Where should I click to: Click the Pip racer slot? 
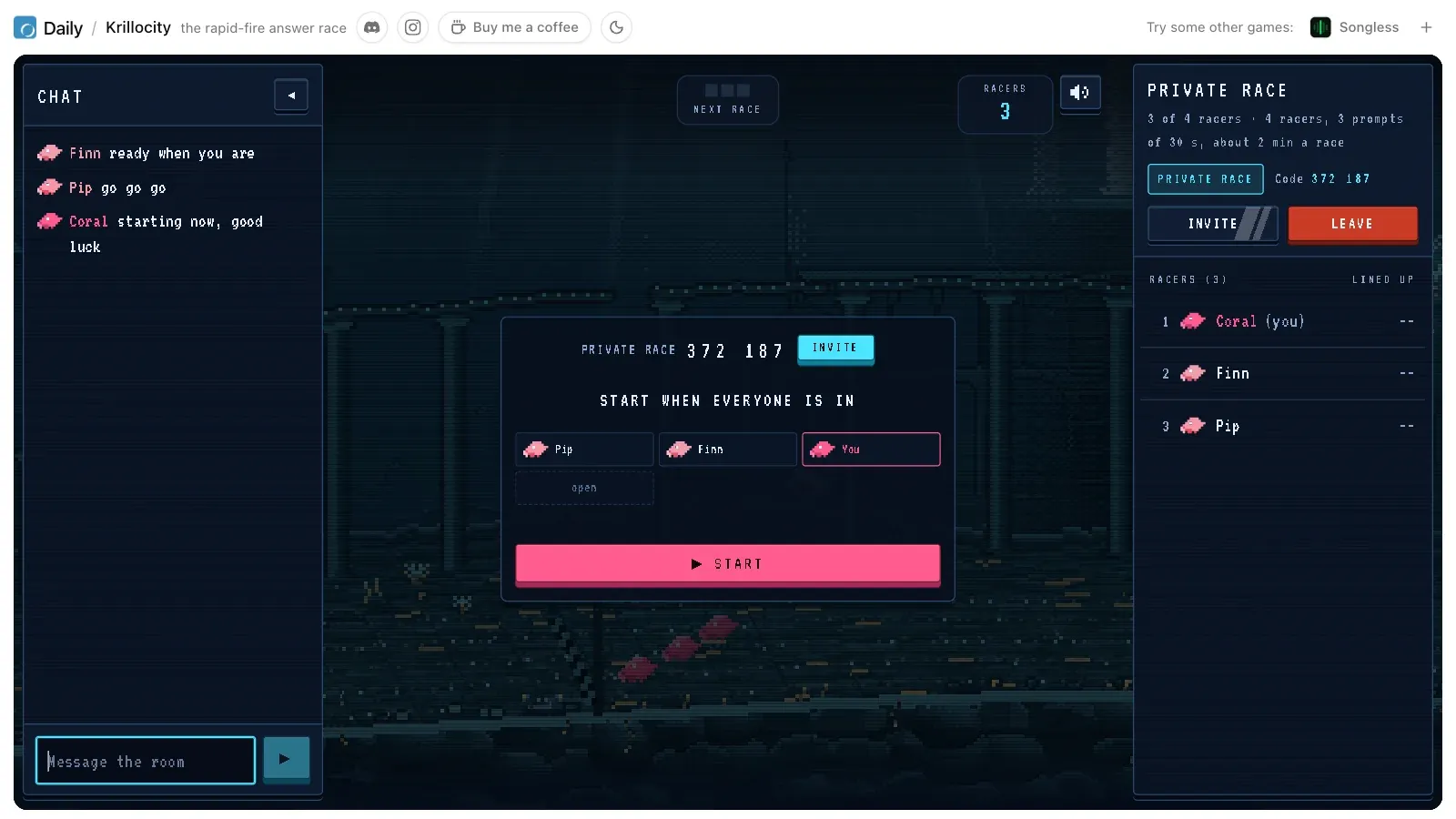tap(584, 450)
